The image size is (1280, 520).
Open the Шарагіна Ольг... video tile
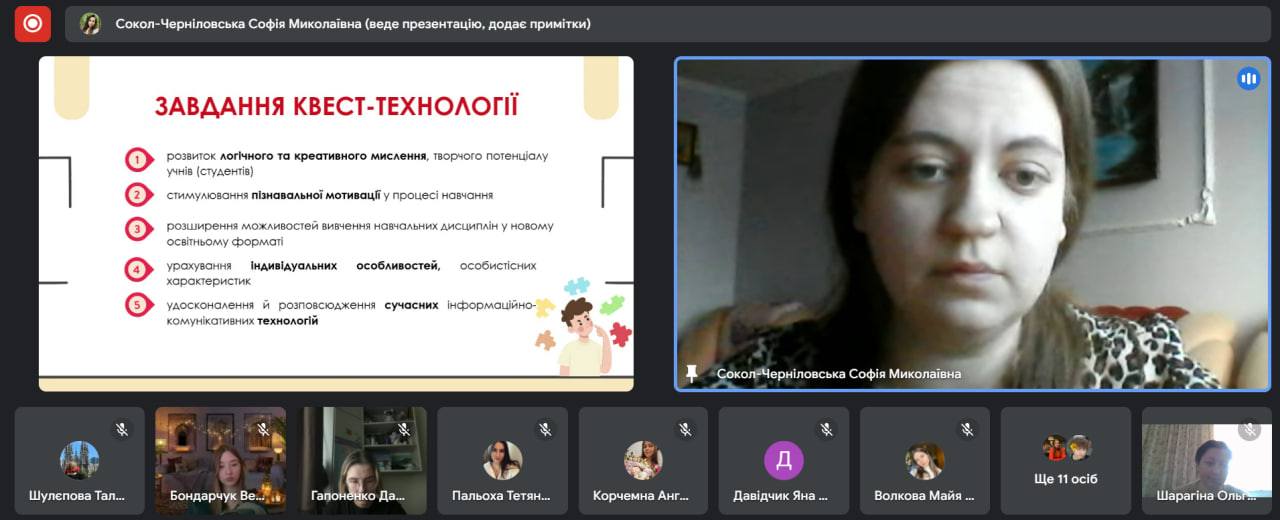[1207, 461]
